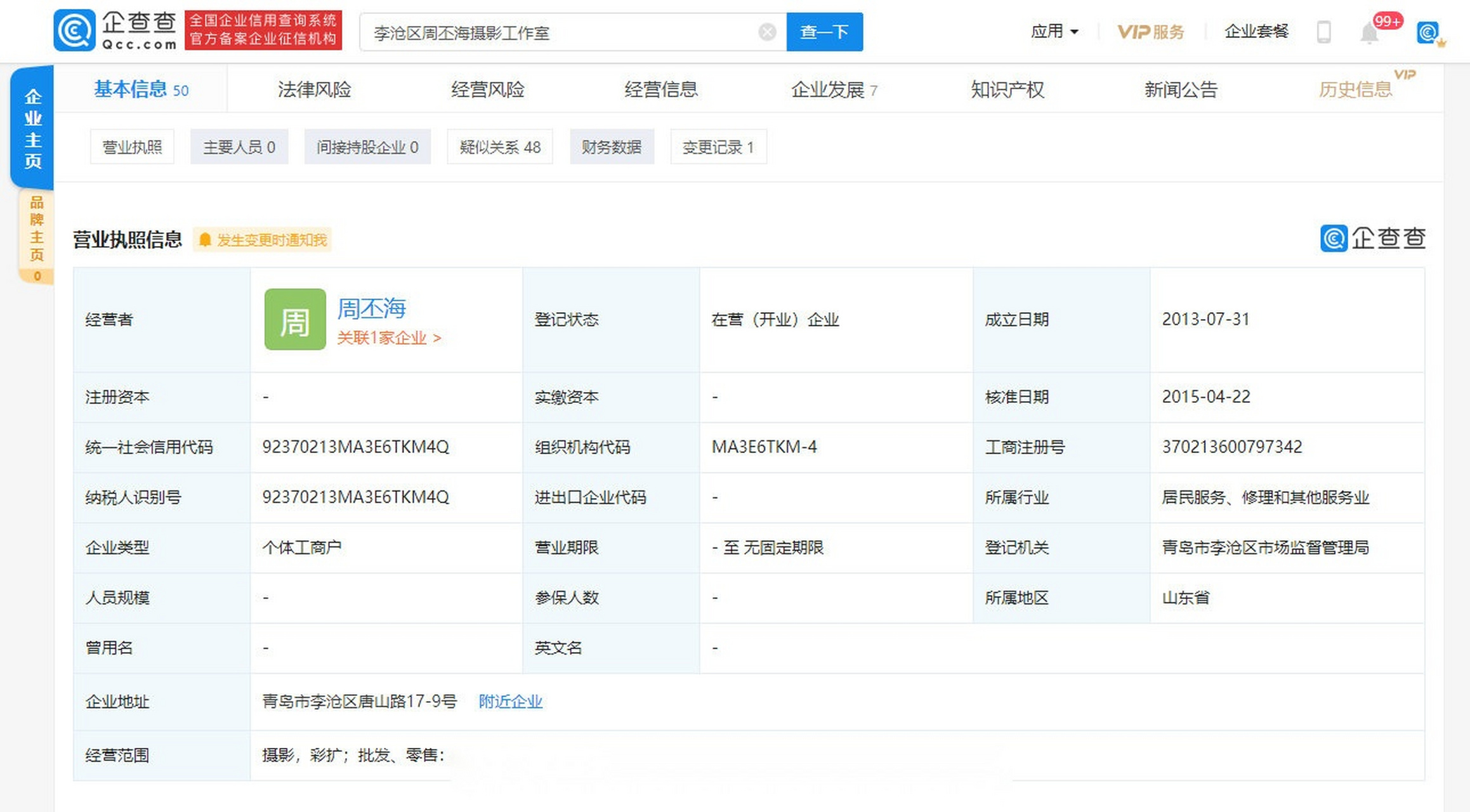Select the unified credit code 92370213MA3E6TKM4Q
Screen dimensions: 1470x812
click(x=355, y=447)
